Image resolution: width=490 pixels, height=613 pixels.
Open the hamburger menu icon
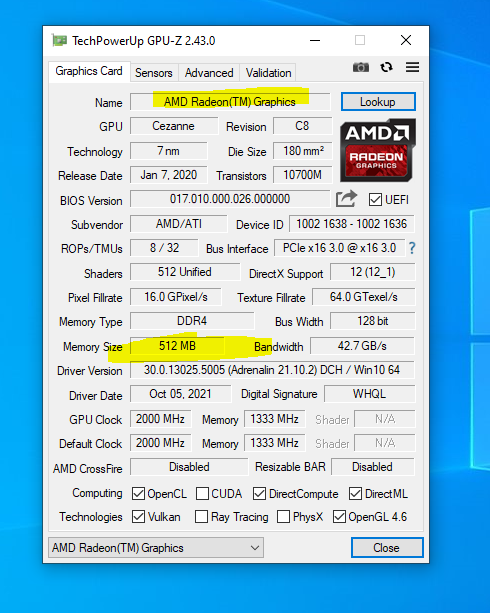(412, 67)
